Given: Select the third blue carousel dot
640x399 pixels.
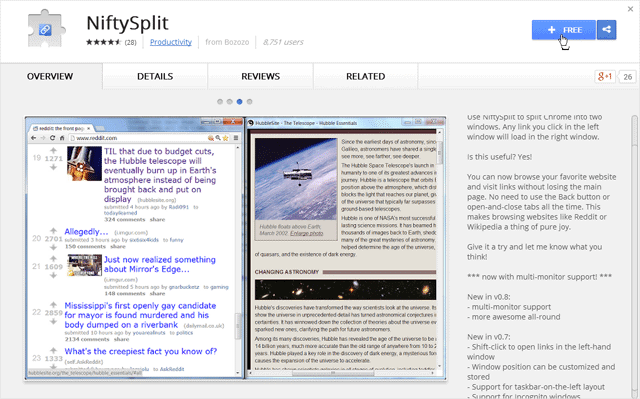Looking at the screenshot, I should click(240, 102).
